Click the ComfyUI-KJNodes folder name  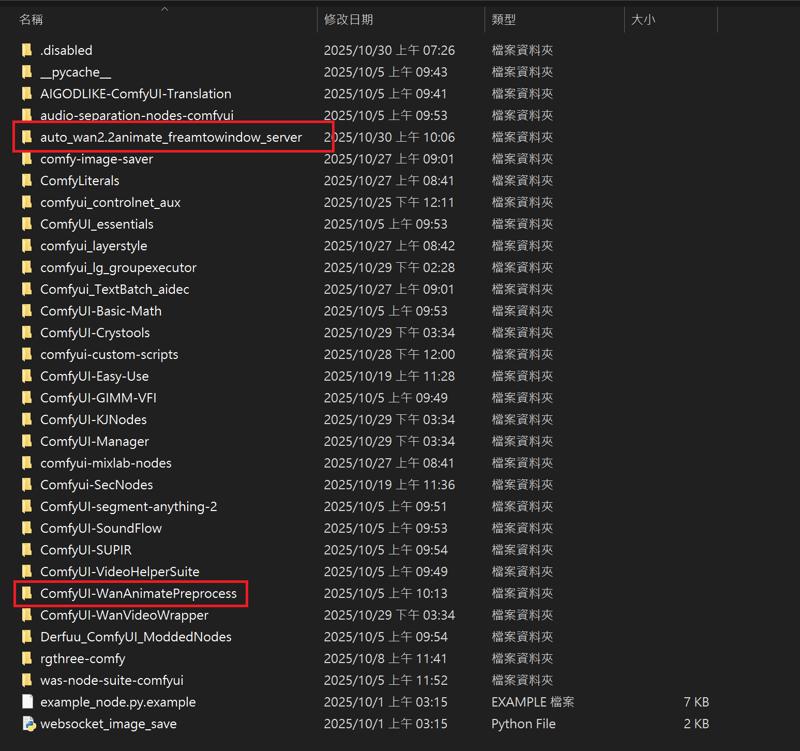93,419
